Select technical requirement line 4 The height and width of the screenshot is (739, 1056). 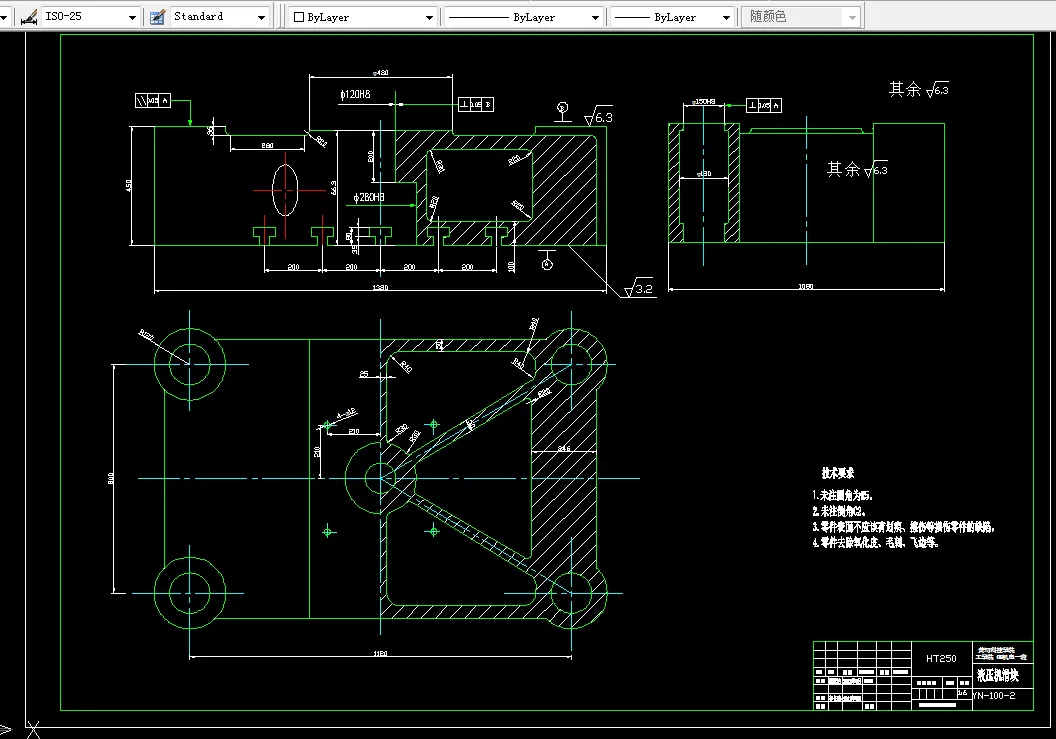click(x=876, y=542)
